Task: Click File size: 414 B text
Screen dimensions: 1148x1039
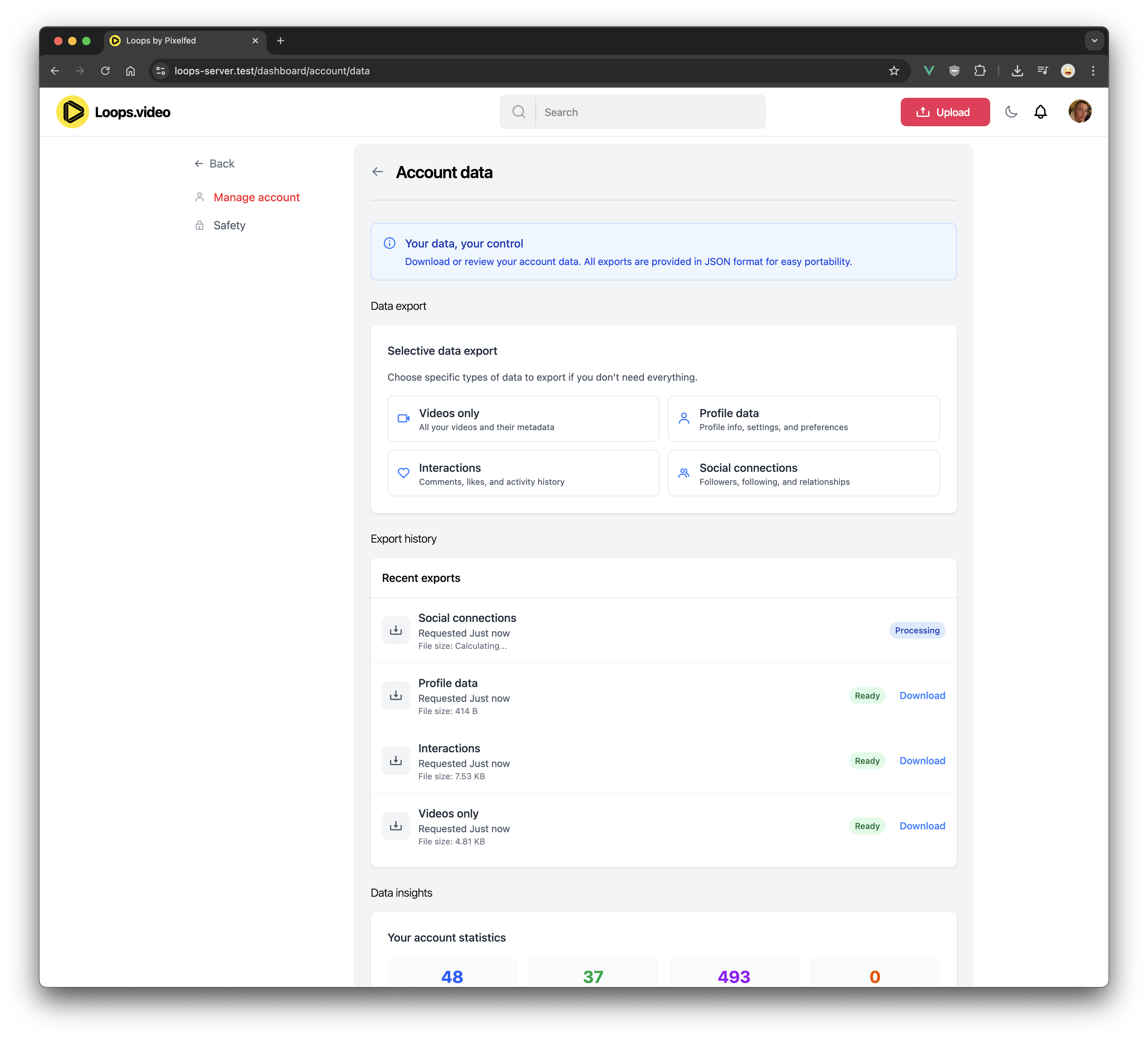Action: [448, 712]
